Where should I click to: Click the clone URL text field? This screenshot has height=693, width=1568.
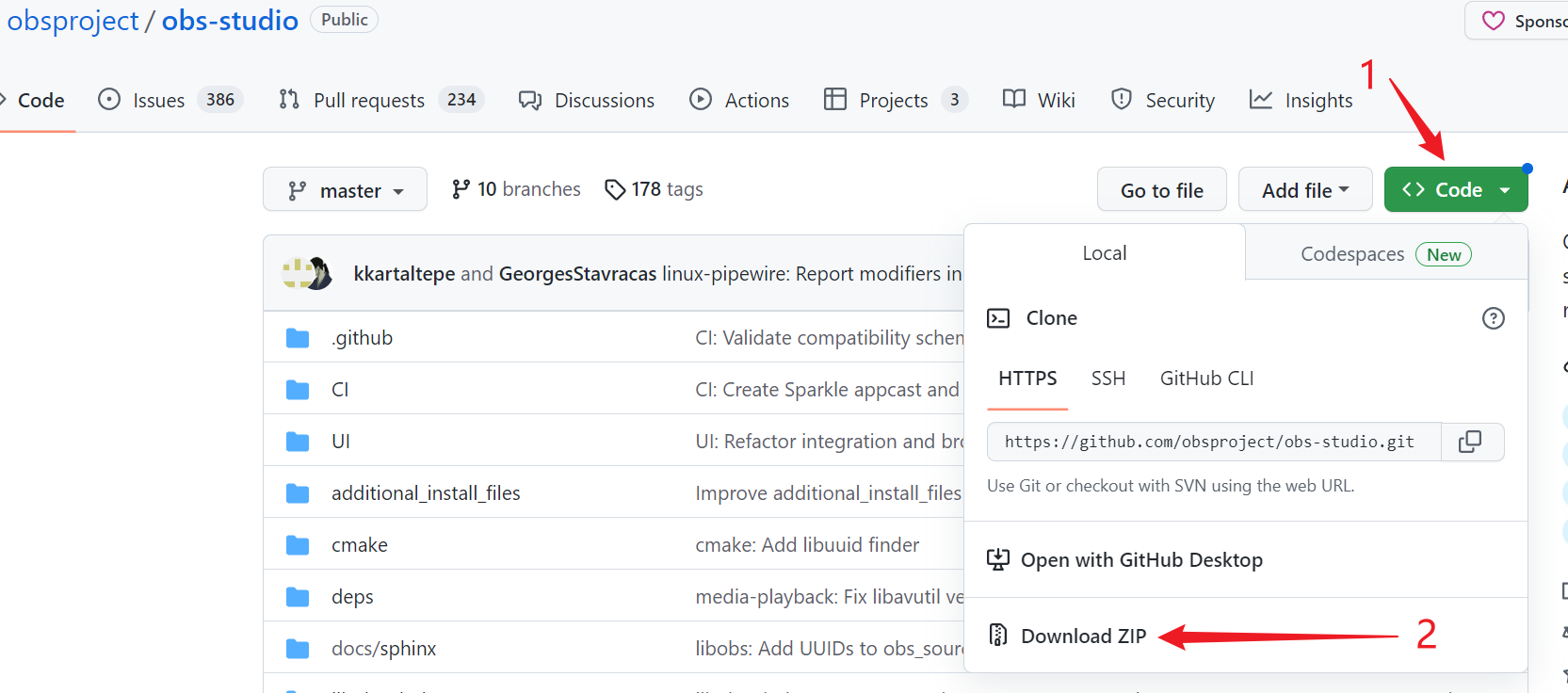pyautogui.click(x=1213, y=442)
